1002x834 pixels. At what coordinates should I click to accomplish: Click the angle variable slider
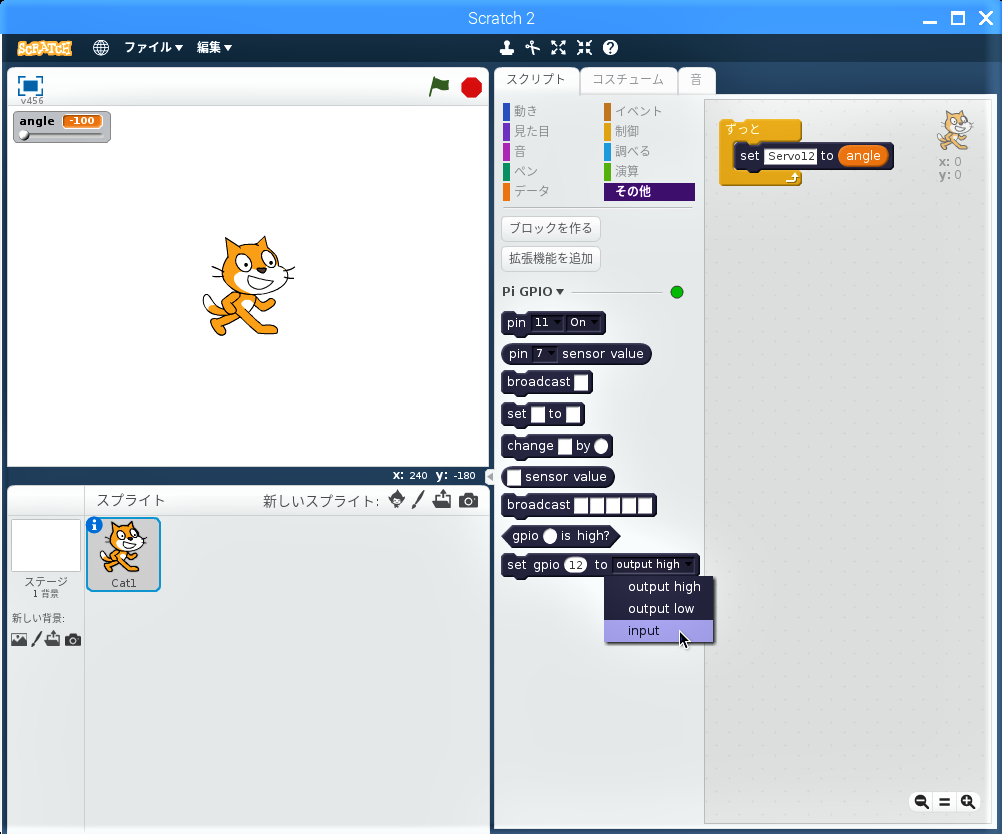60,135
